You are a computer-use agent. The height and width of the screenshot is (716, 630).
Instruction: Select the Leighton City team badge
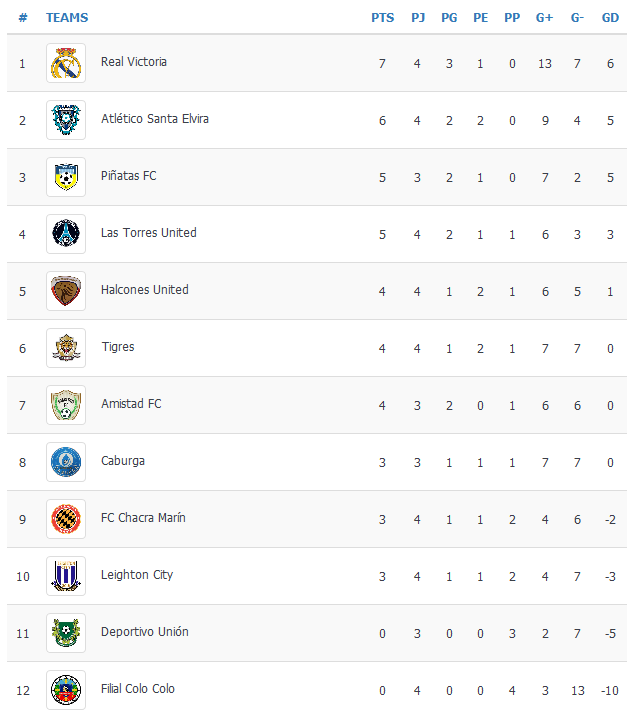(66, 576)
